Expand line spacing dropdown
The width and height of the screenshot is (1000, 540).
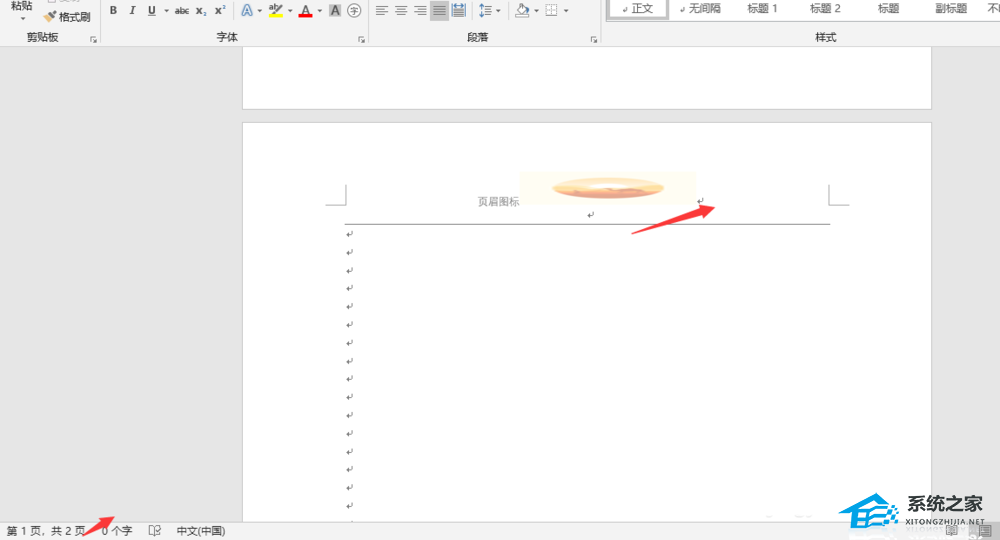point(498,11)
